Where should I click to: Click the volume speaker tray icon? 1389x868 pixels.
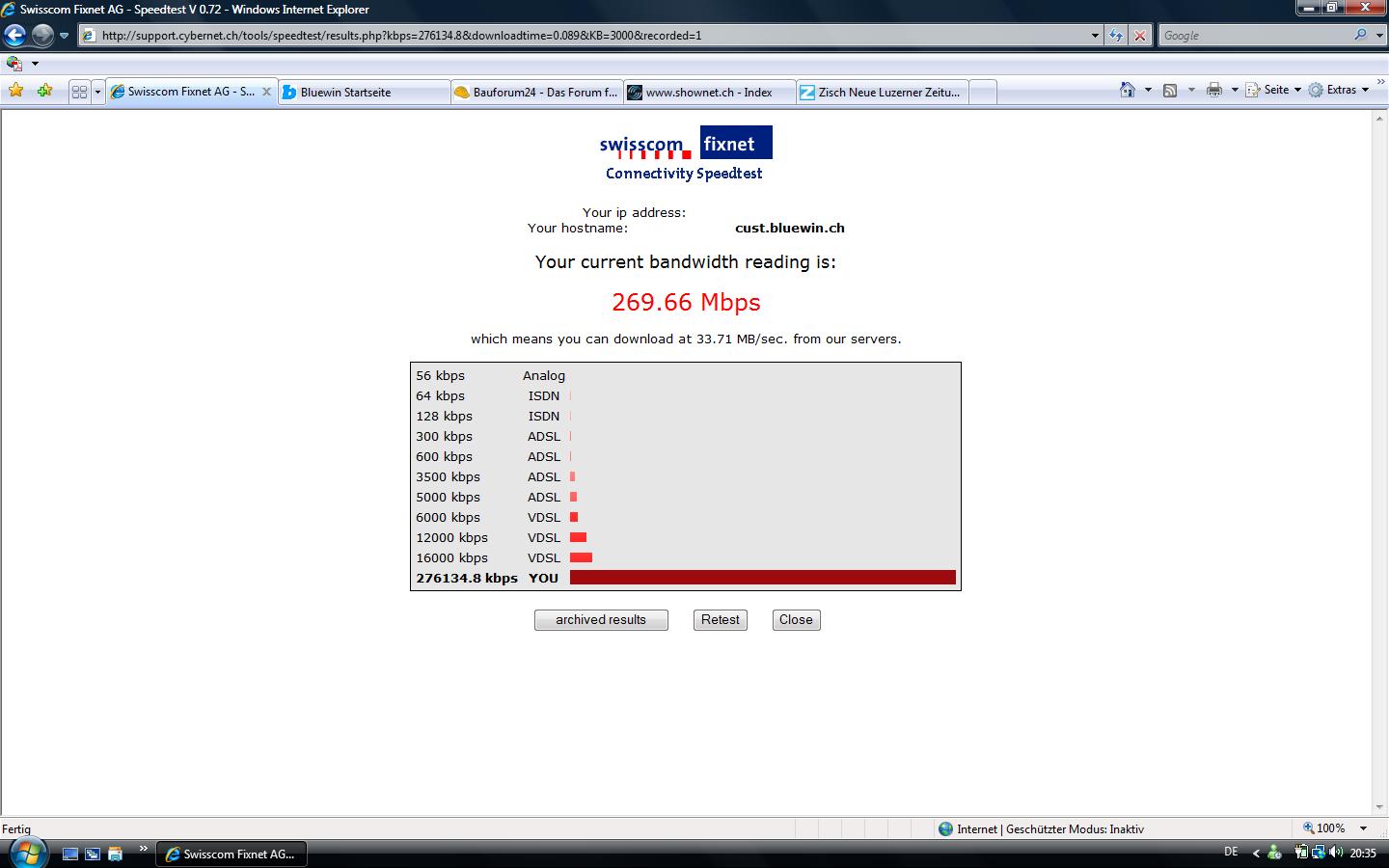[x=1336, y=853]
